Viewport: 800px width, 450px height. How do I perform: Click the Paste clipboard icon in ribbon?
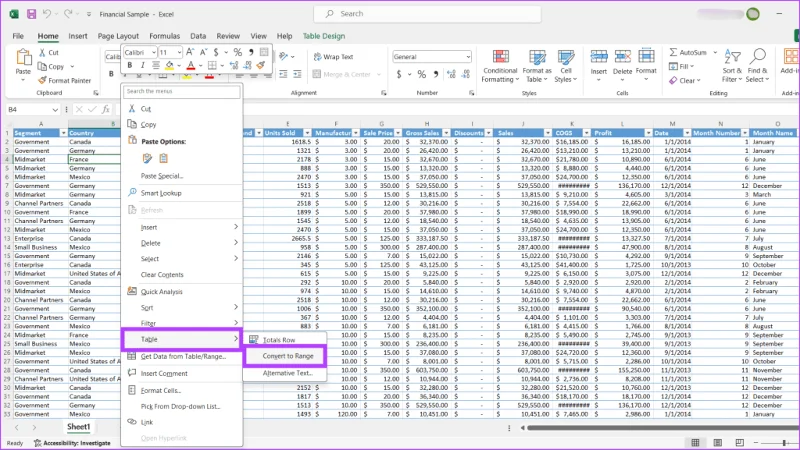pyautogui.click(x=23, y=57)
